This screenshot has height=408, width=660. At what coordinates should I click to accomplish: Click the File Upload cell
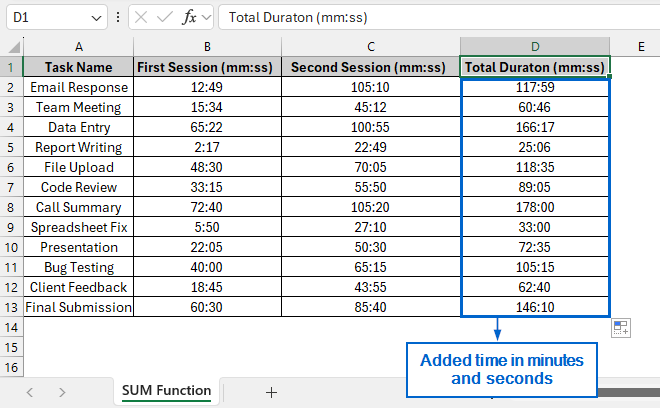point(79,167)
